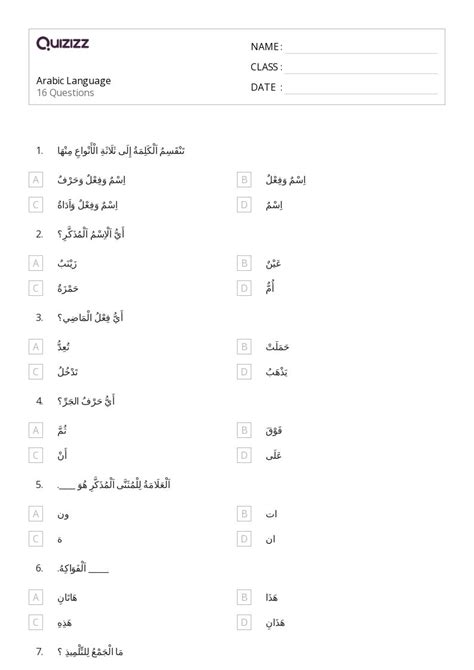Viewport: 474px width, 670px height.
Task: Click question 1 Arabic text
Action: tap(121, 151)
